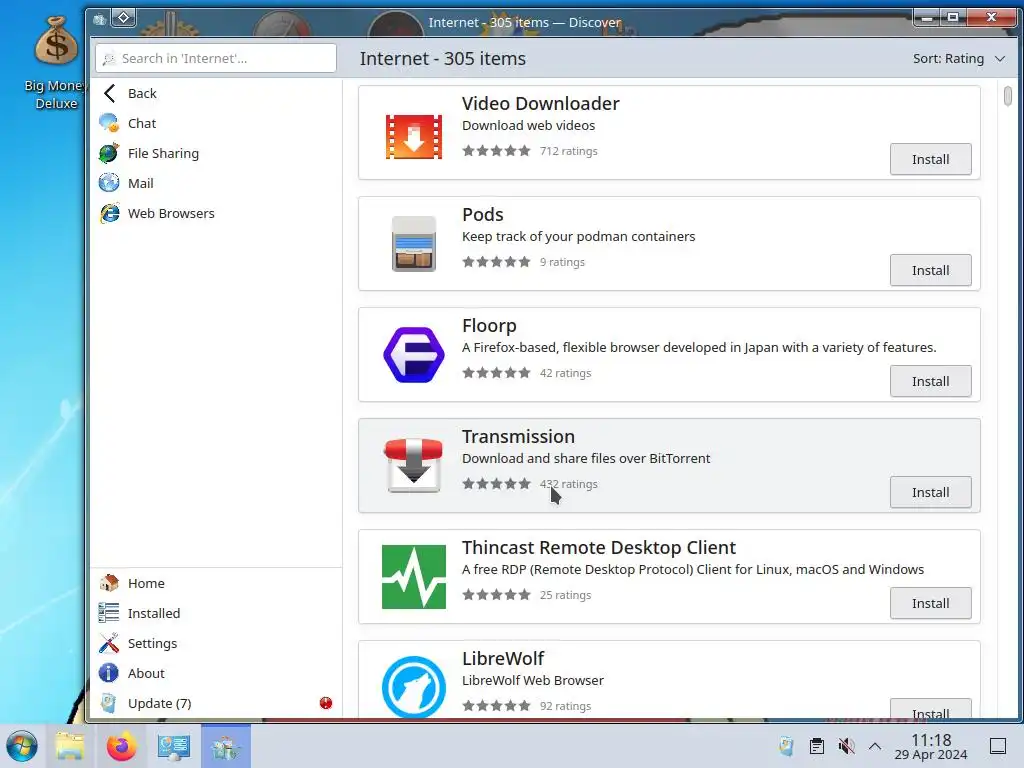Open the system settings taskbar icon
Image resolution: width=1024 pixels, height=768 pixels.
(174, 746)
